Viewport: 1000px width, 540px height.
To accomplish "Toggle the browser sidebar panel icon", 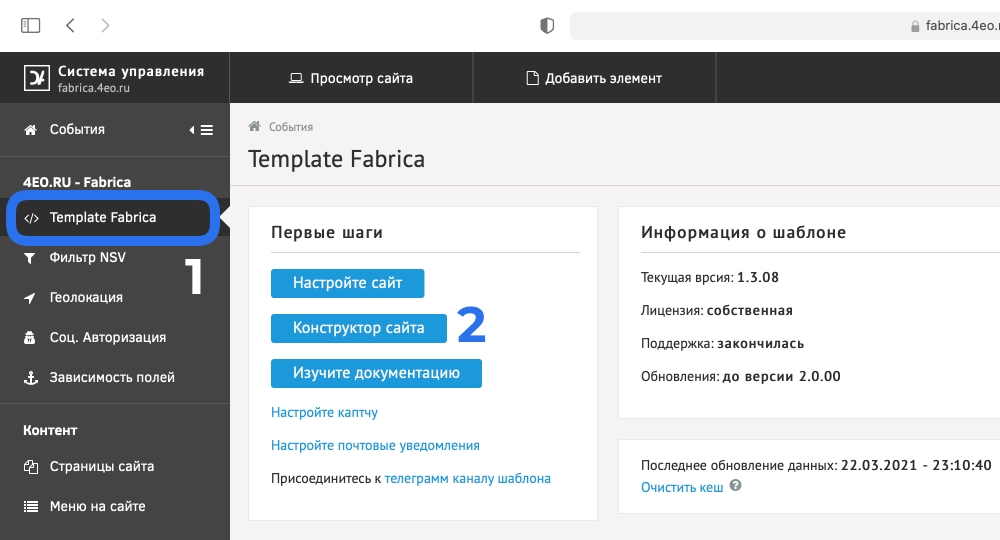I will (x=31, y=25).
